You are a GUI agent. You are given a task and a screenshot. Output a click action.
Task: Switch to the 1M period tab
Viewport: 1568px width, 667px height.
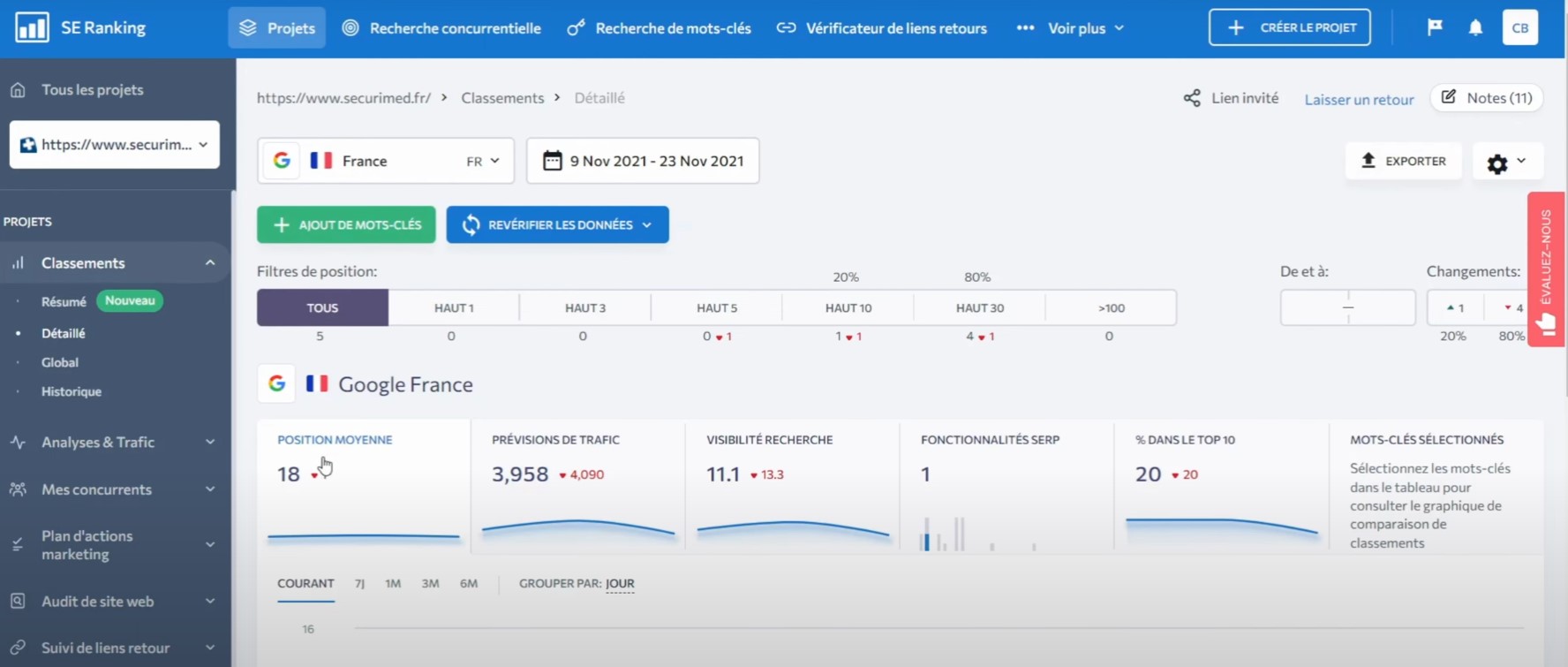click(x=393, y=583)
